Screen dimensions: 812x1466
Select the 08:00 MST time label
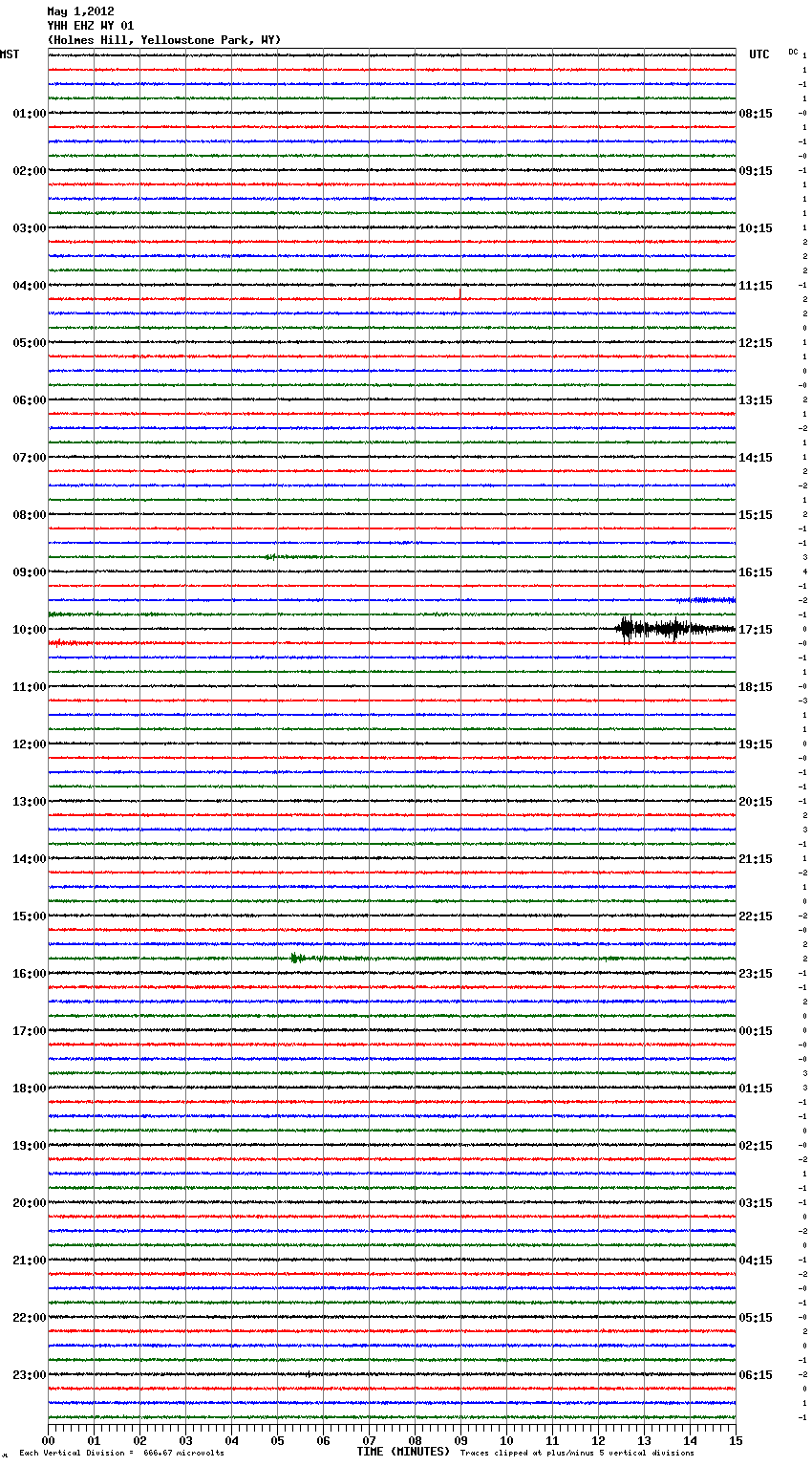point(30,515)
